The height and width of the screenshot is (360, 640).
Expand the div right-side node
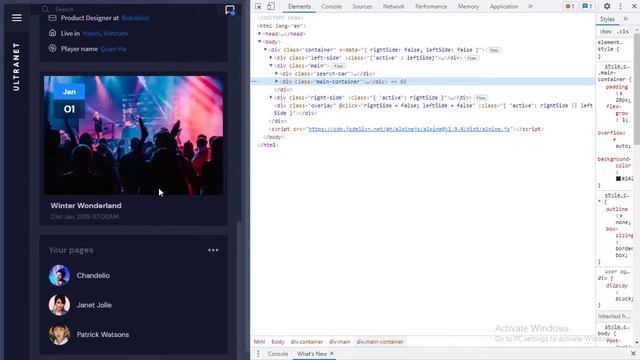[x=271, y=98]
